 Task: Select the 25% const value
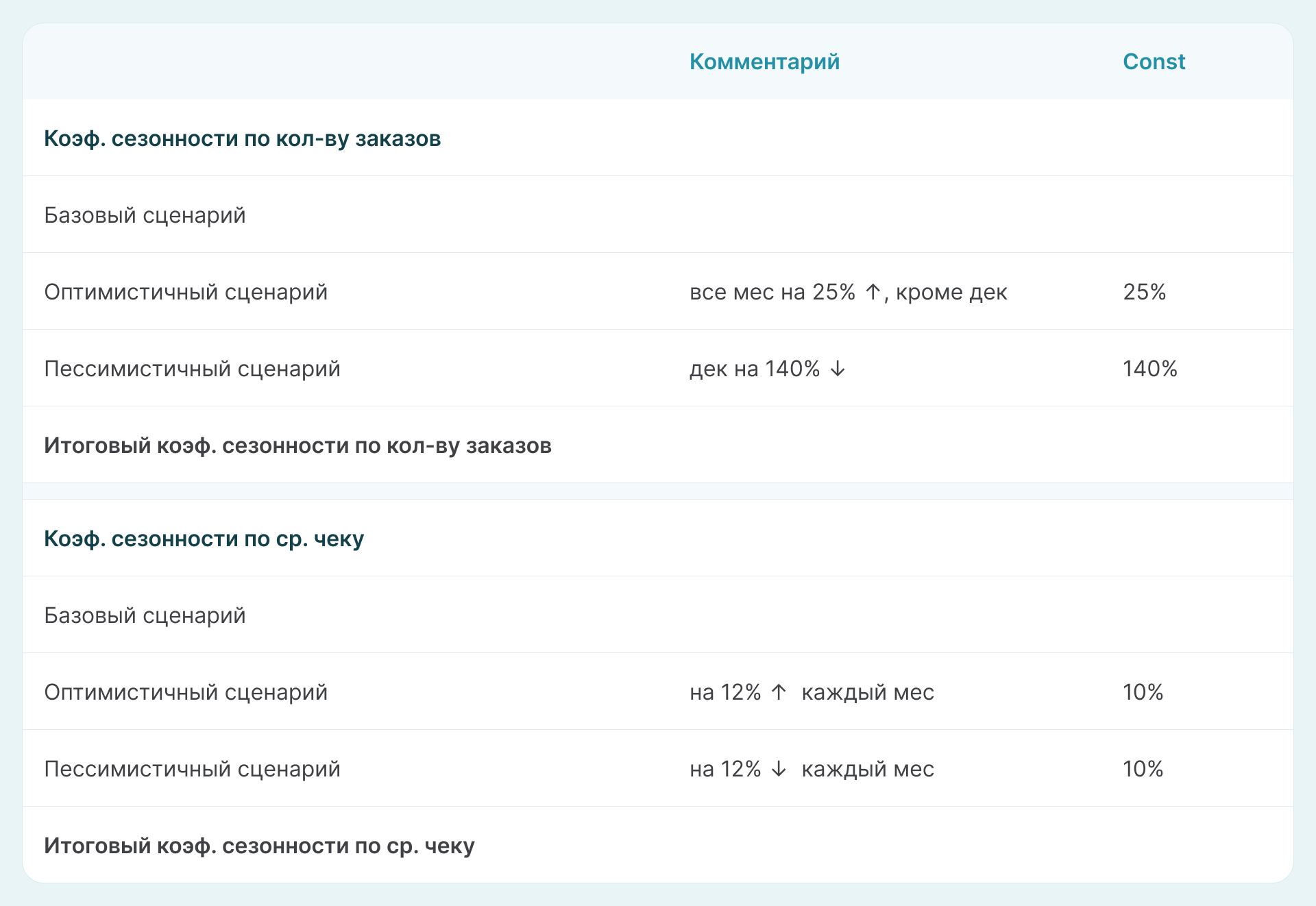click(1144, 292)
